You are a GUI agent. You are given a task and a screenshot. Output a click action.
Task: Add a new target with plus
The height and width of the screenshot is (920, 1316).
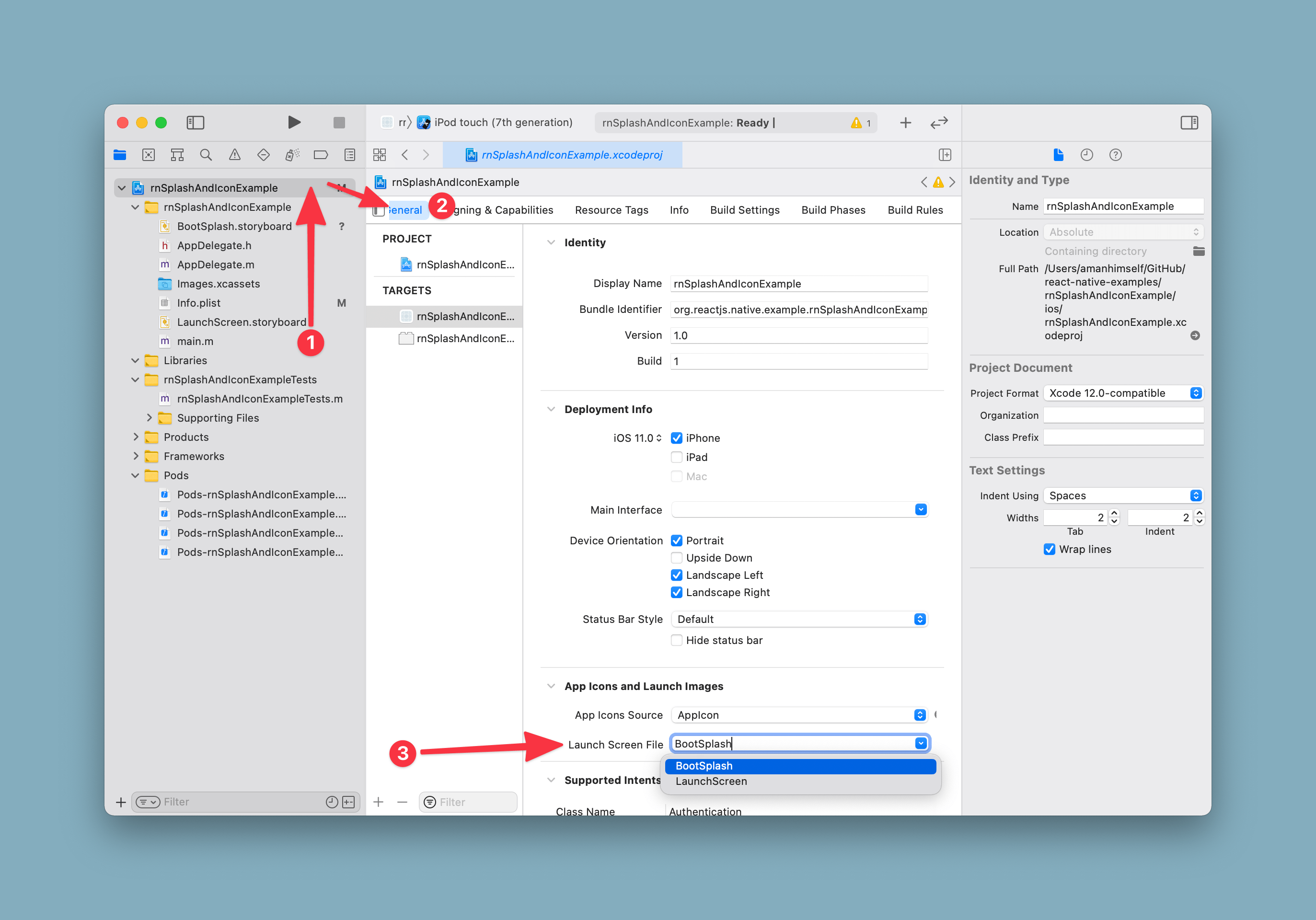(378, 802)
